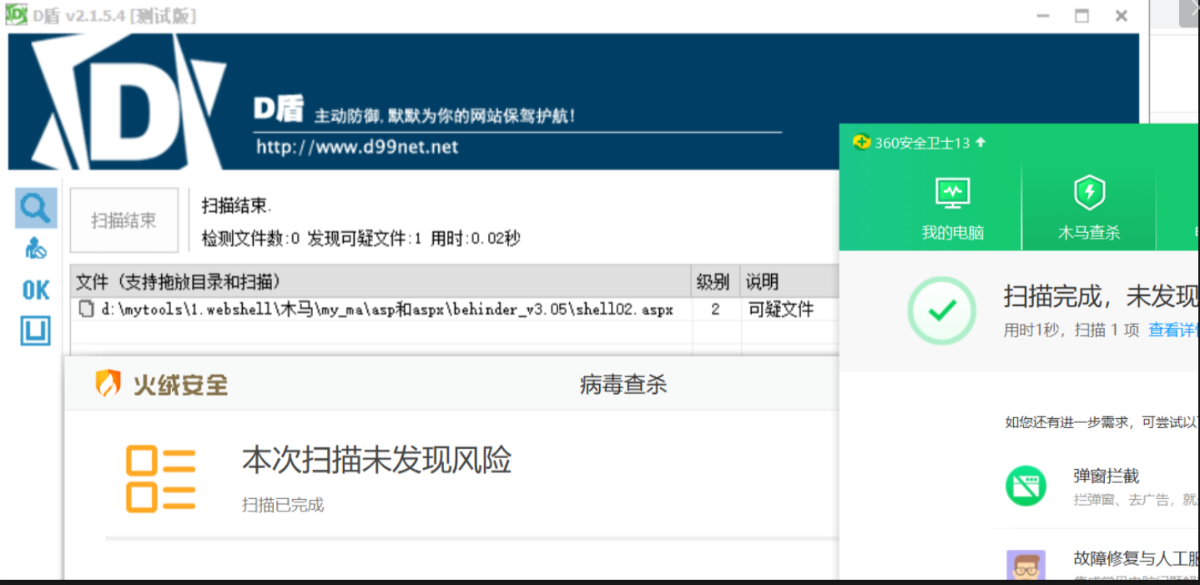Click the 弹窗拦截 green round icon

(1025, 485)
